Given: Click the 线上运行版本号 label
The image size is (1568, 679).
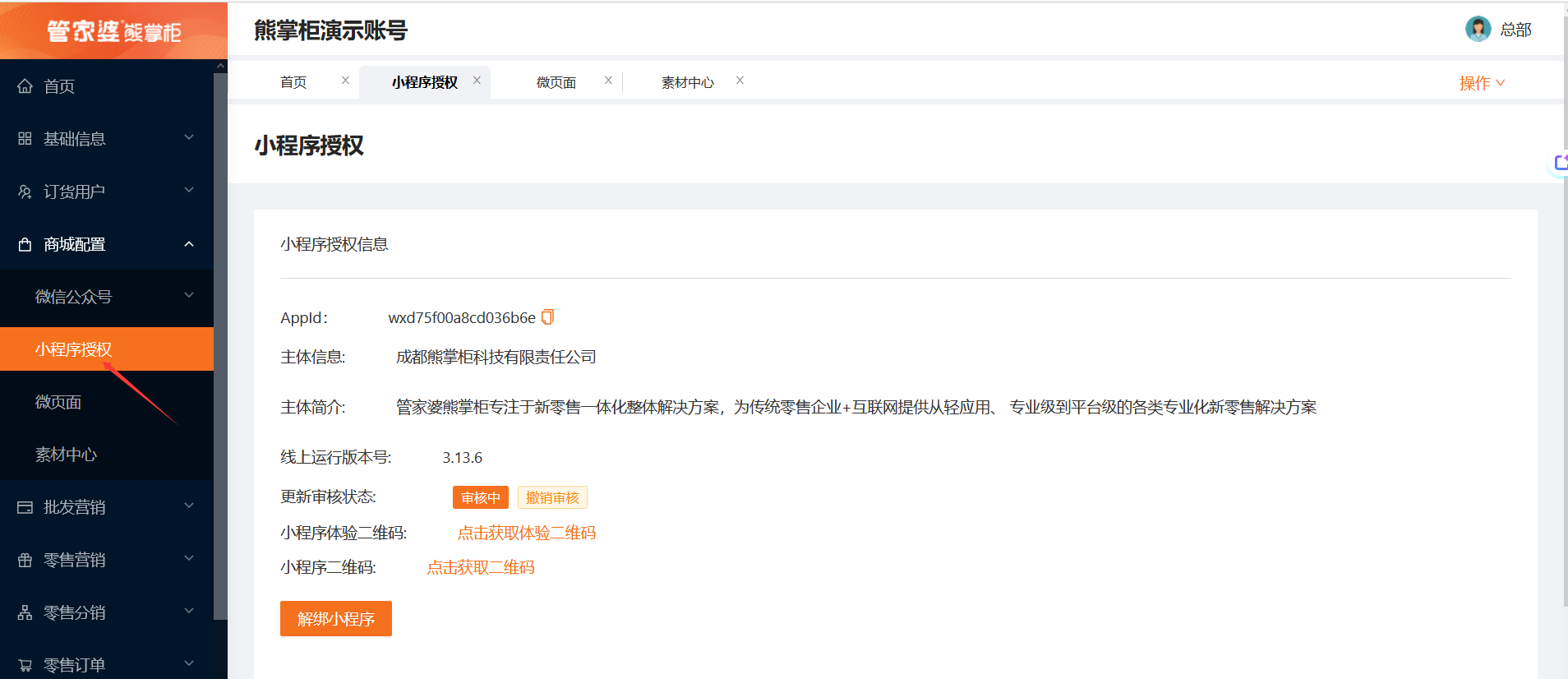Looking at the screenshot, I should coord(336,457).
